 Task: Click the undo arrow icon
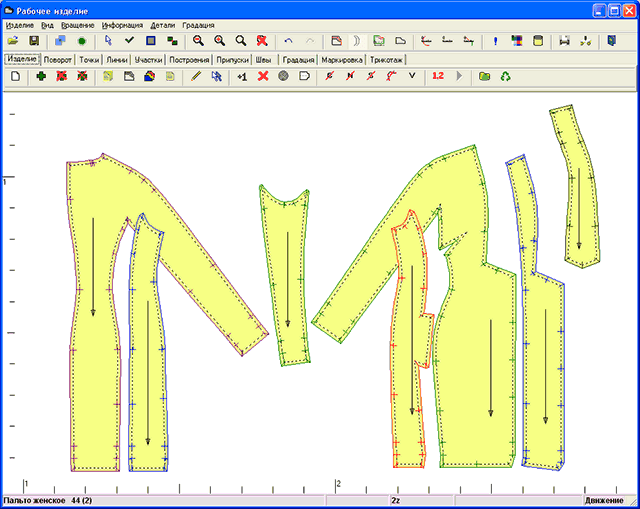click(x=289, y=41)
